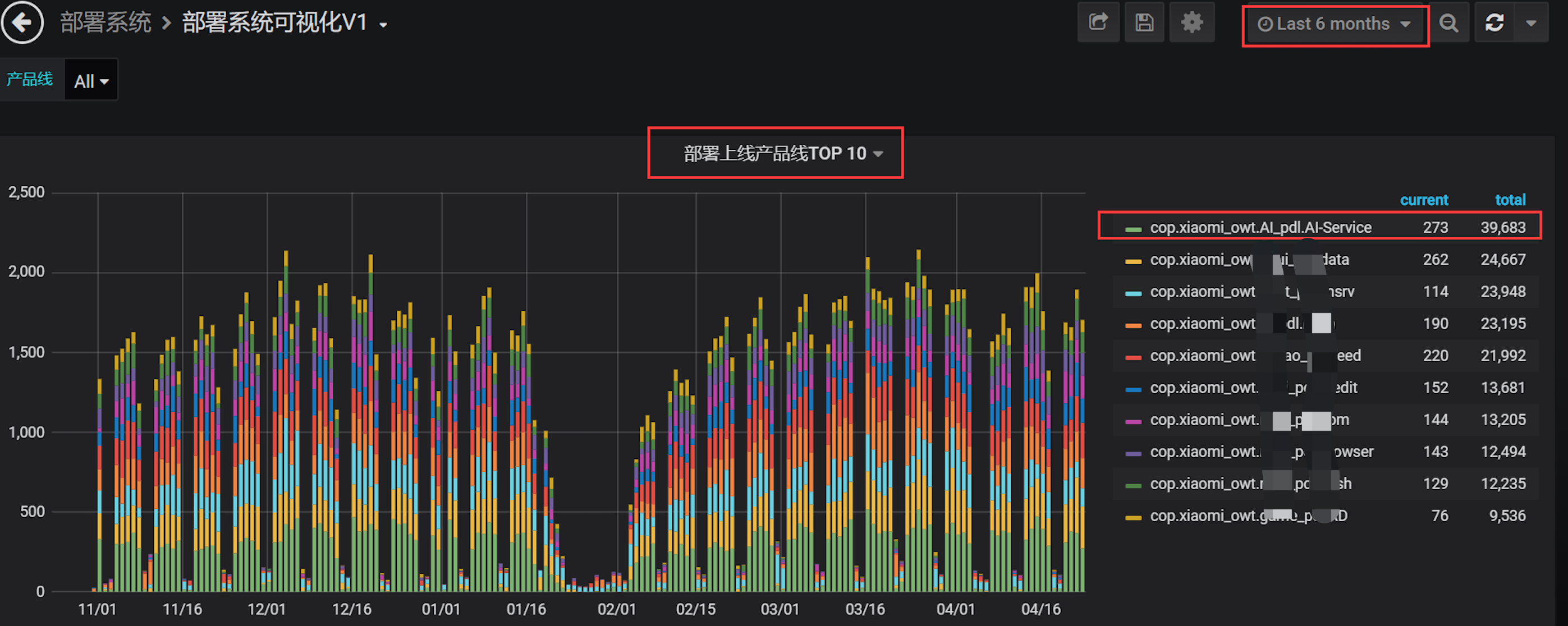This screenshot has width=1568, height=626.
Task: Click the magenta swatch beside total 13,205
Action: click(1133, 421)
